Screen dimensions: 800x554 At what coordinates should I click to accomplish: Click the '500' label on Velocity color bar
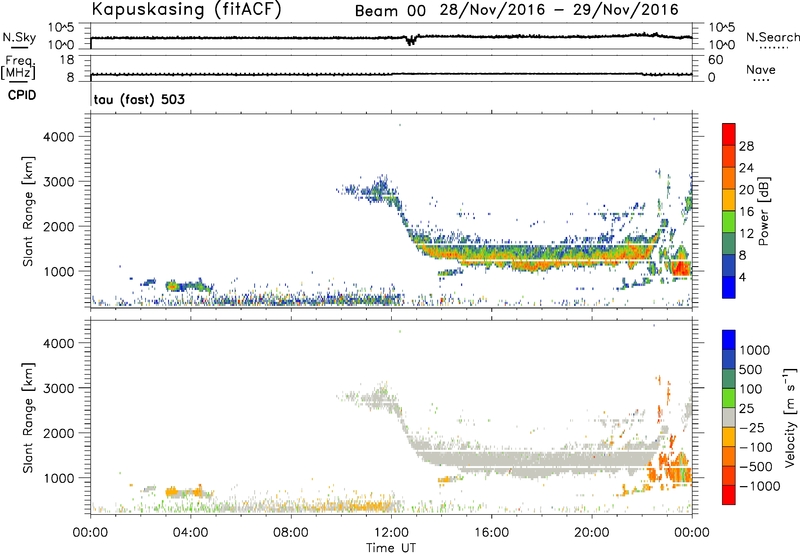(x=751, y=369)
